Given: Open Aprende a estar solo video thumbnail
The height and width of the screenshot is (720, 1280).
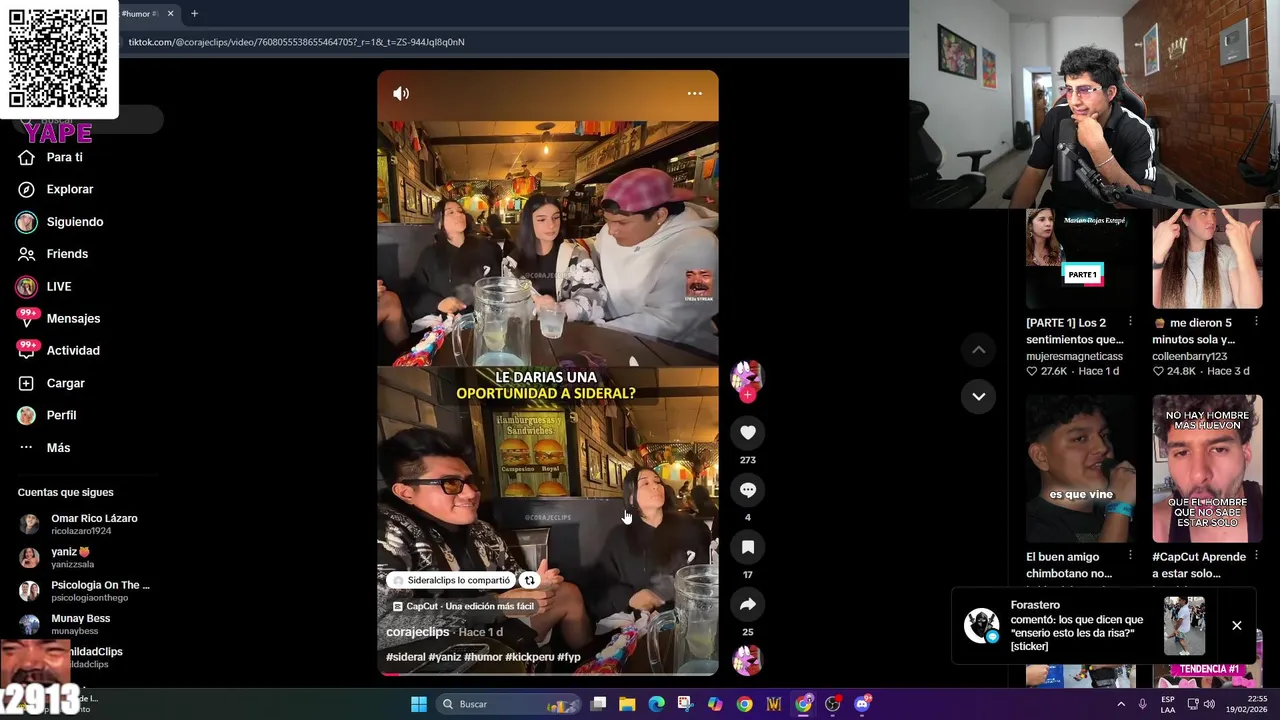Looking at the screenshot, I should 1207,468.
